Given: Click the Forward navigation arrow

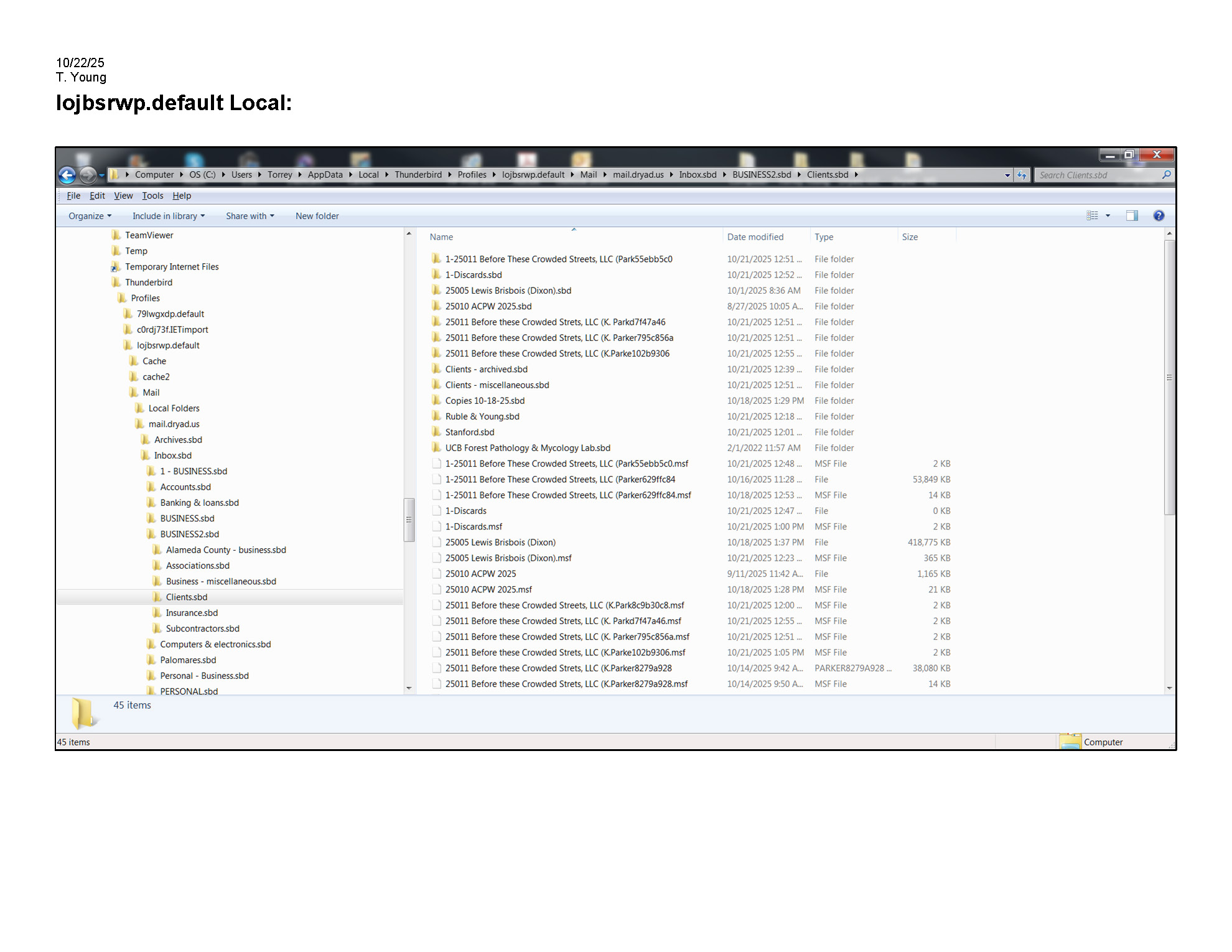Looking at the screenshot, I should pyautogui.click(x=88, y=175).
